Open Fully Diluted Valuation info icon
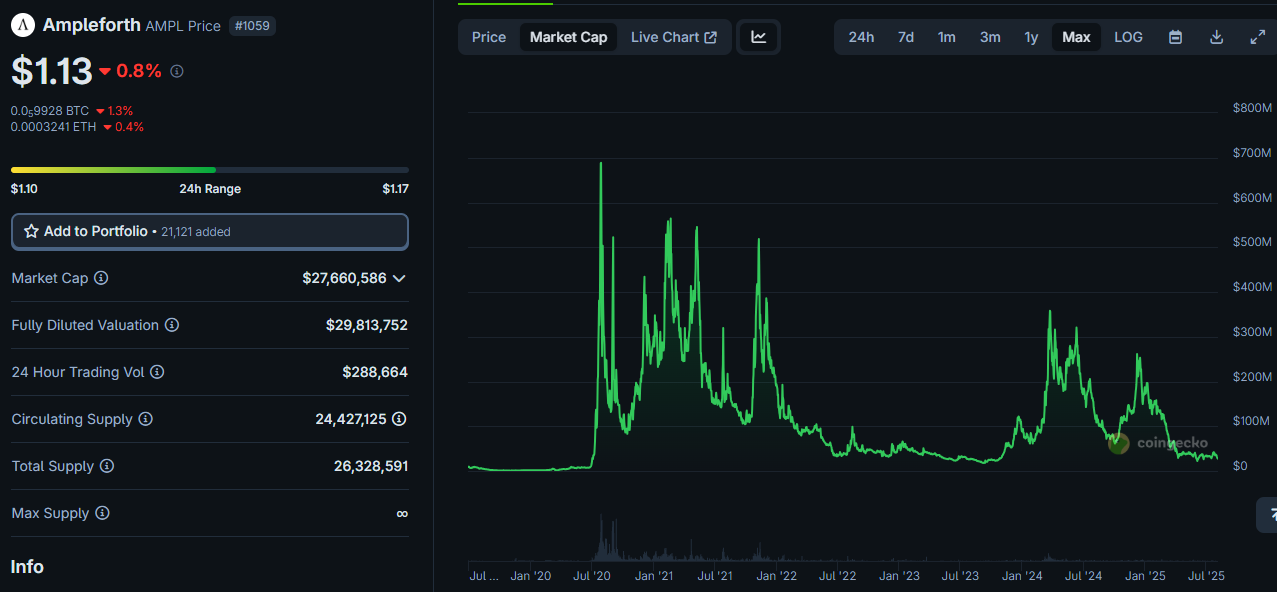 [x=172, y=325]
